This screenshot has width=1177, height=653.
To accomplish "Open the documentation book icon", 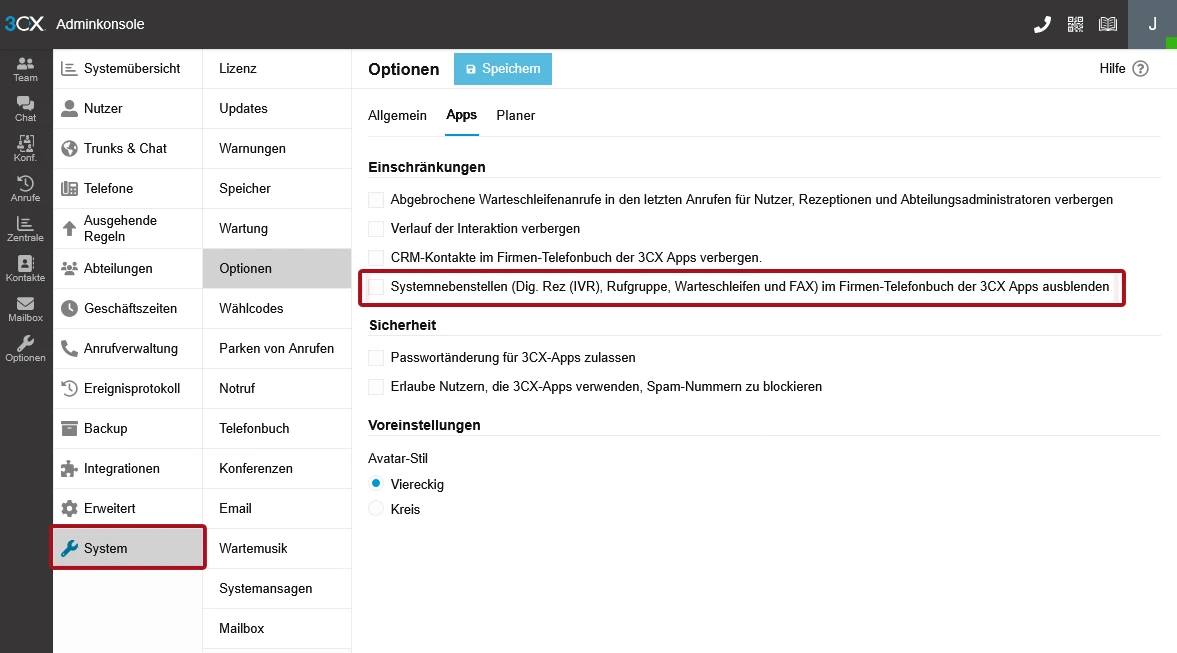I will (x=1108, y=24).
